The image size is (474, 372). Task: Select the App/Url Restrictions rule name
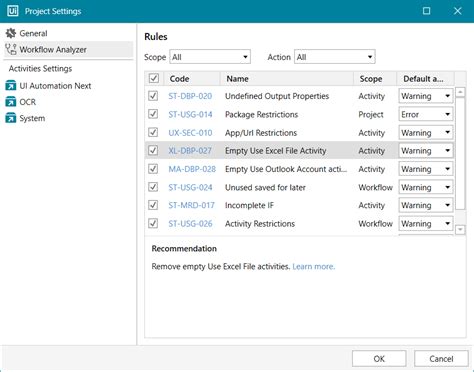[261, 133]
